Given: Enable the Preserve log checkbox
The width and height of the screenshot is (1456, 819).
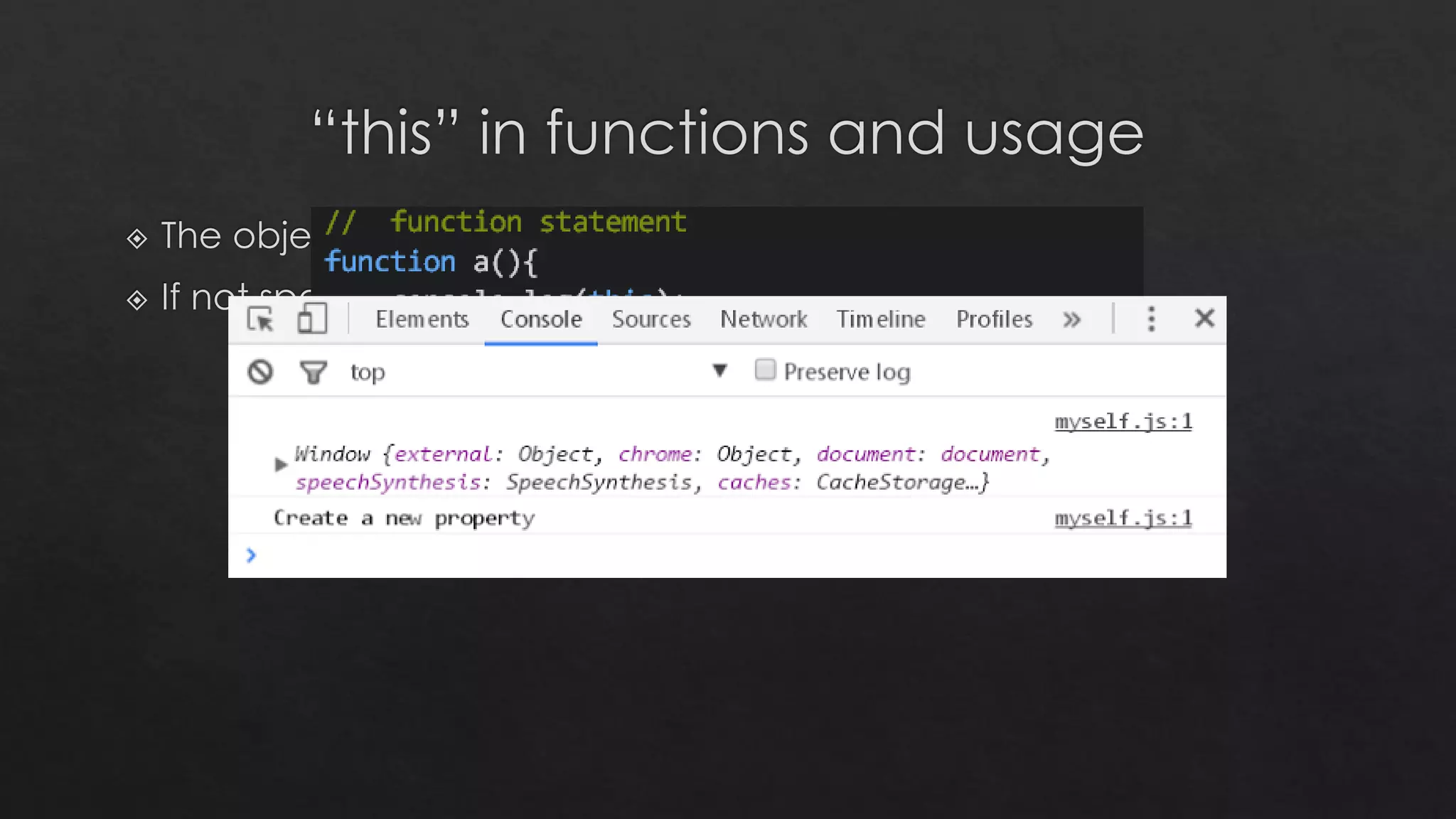Looking at the screenshot, I should pyautogui.click(x=765, y=370).
